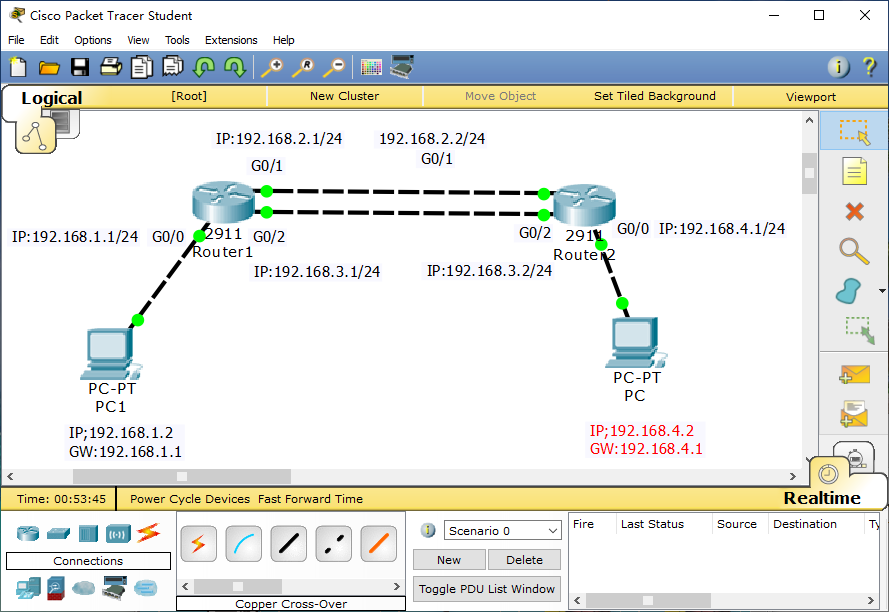Screen dimensions: 889x612
Task: Click the Add Simple PDU envelope icon
Action: click(854, 374)
